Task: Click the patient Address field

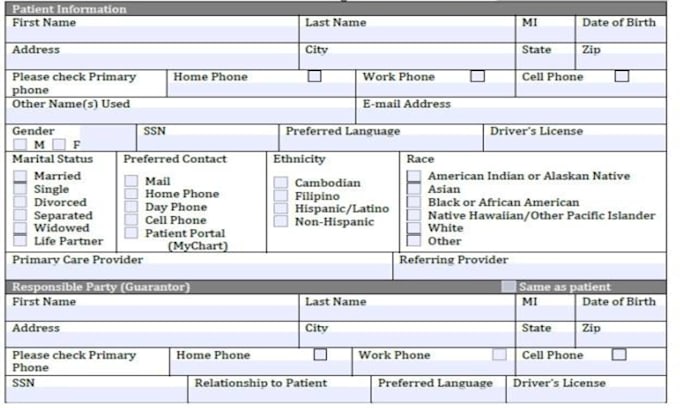Action: [x=152, y=56]
